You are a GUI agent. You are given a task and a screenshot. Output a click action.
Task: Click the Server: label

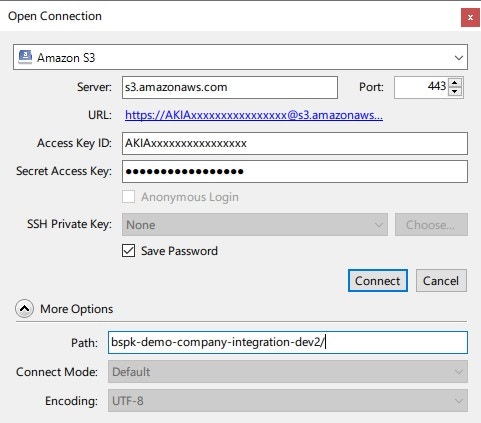[94, 87]
